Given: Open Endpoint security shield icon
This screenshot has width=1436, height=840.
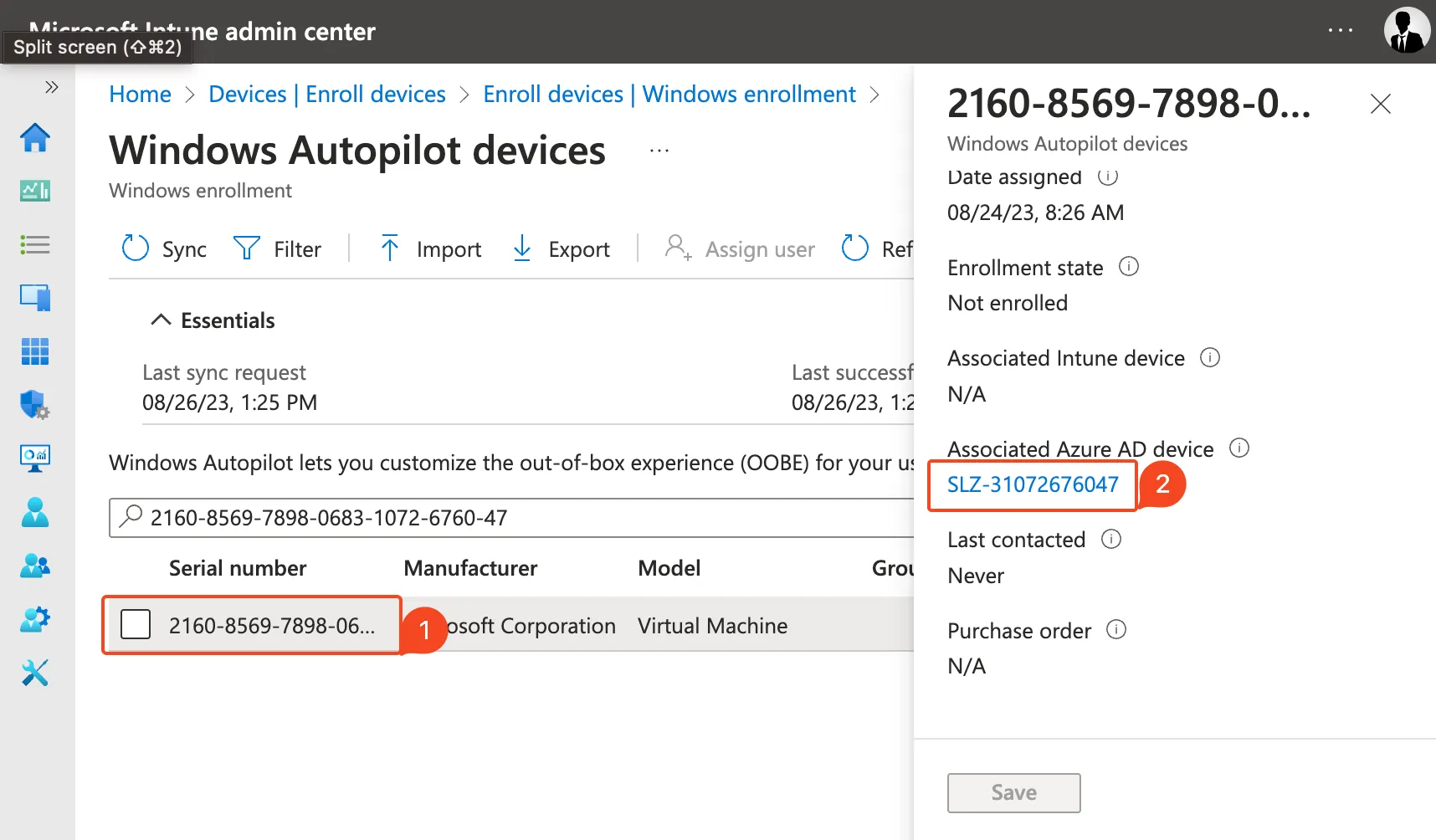Looking at the screenshot, I should pyautogui.click(x=35, y=405).
